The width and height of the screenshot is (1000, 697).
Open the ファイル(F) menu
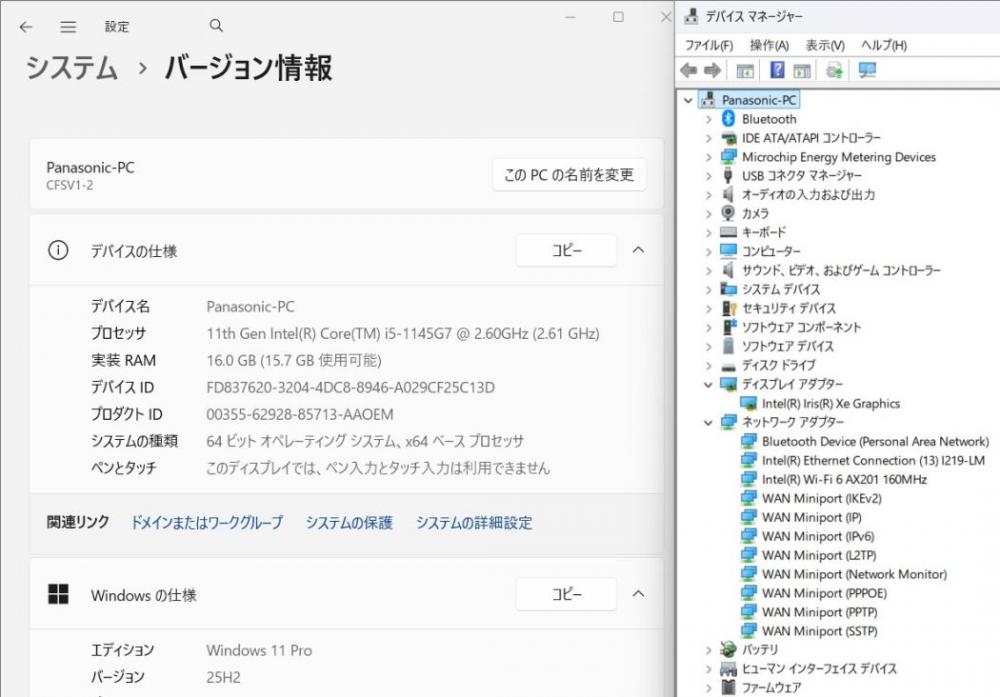pos(709,45)
